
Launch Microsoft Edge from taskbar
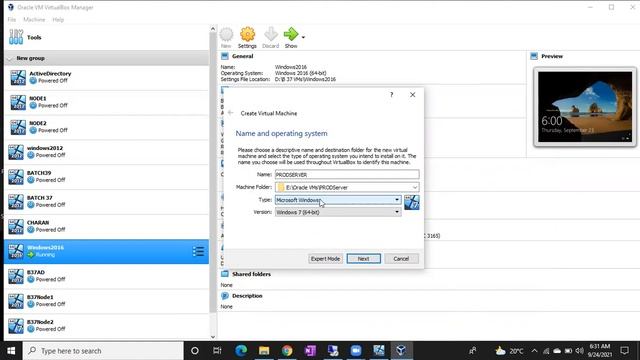pos(241,351)
